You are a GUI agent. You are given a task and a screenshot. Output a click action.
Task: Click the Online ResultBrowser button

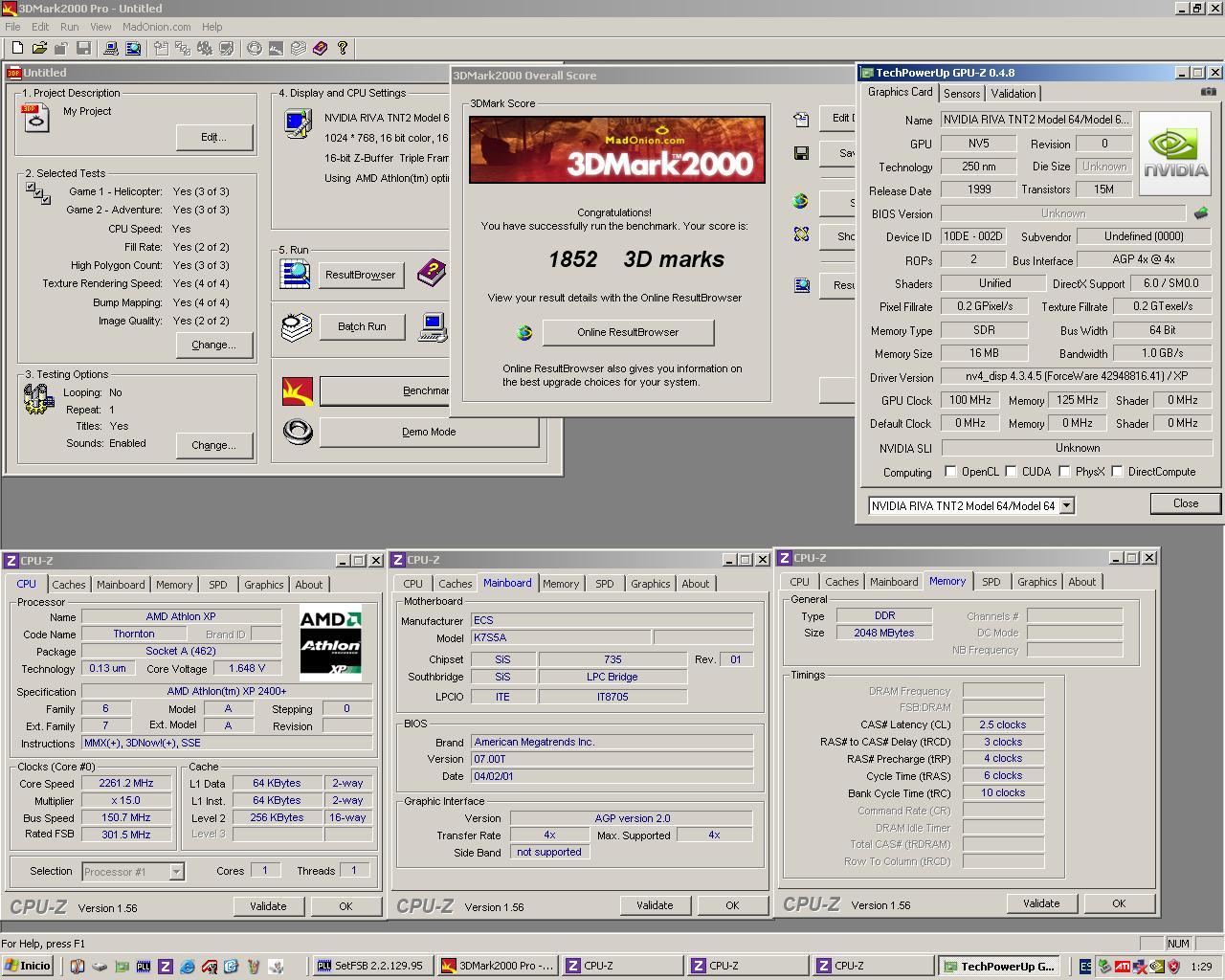[x=628, y=332]
